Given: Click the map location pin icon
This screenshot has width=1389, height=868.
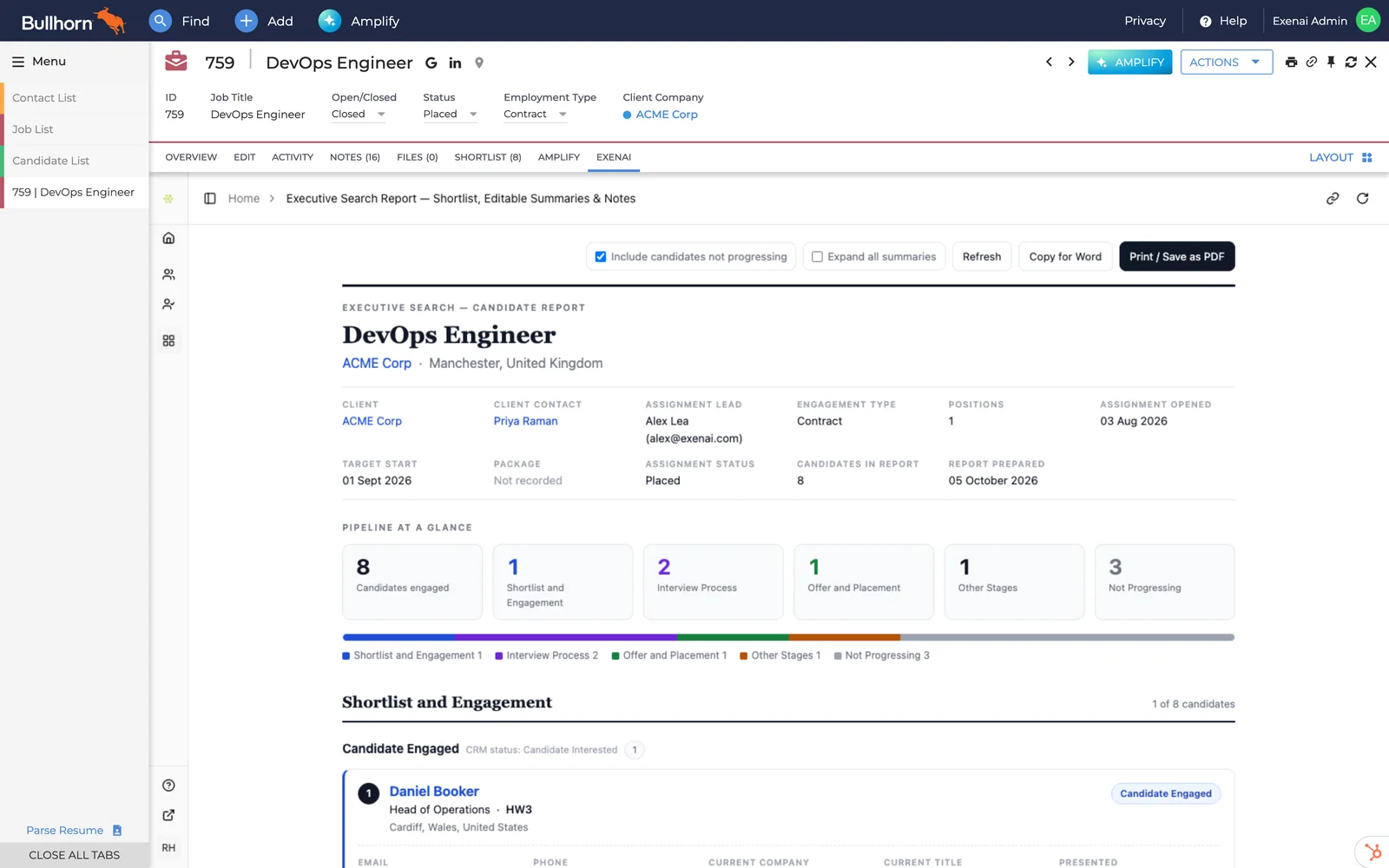Looking at the screenshot, I should (x=479, y=62).
